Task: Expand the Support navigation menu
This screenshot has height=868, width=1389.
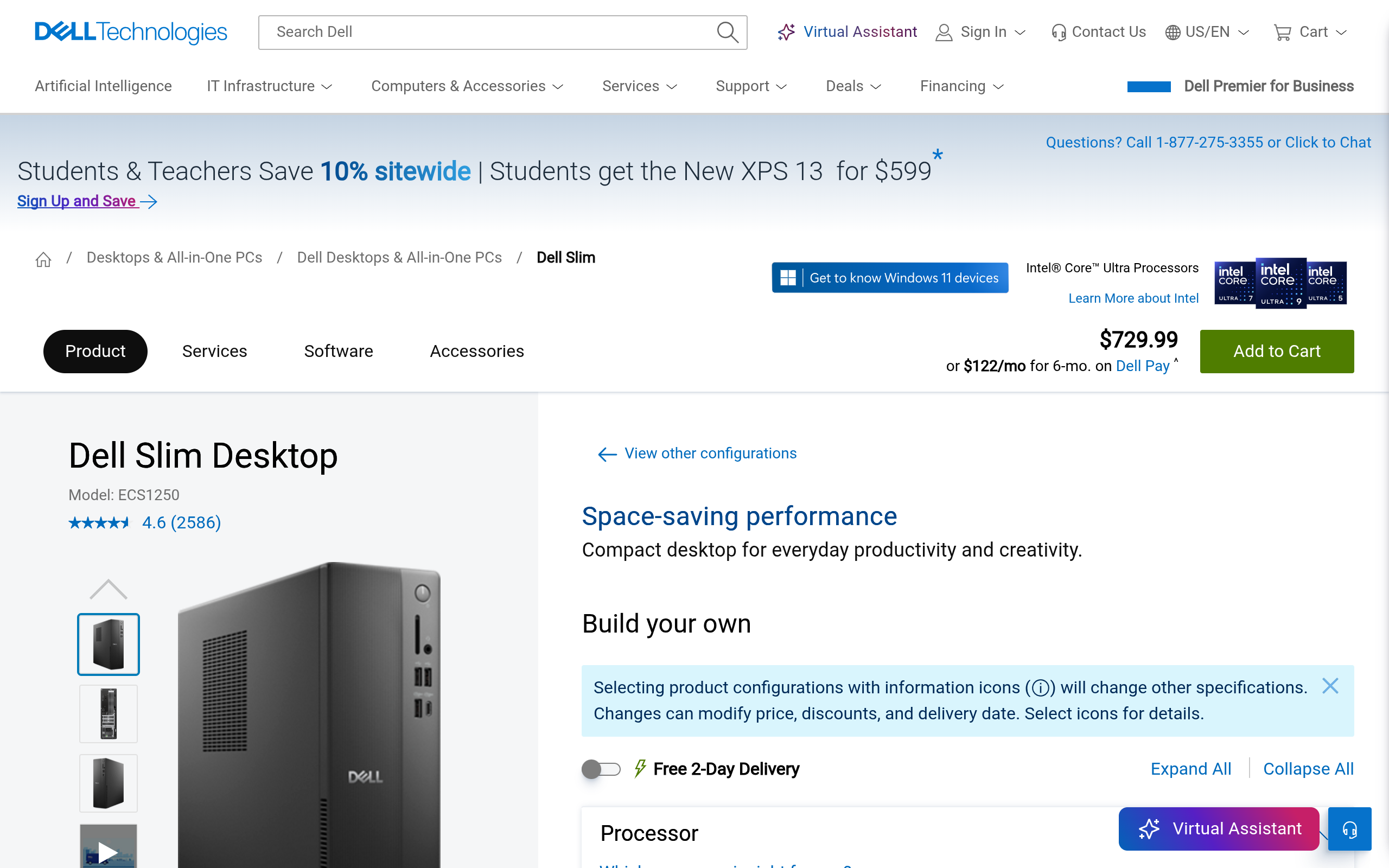Action: coord(751,86)
